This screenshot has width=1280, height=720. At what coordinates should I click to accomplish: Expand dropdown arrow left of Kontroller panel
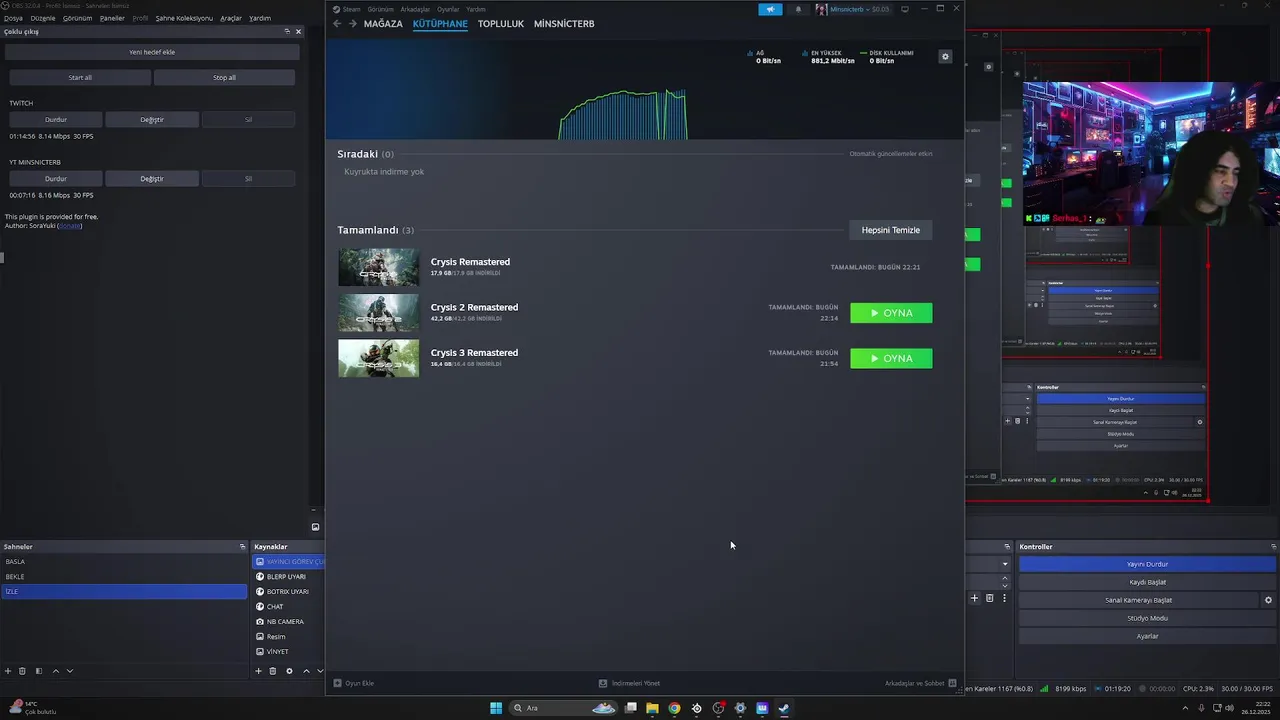tap(1005, 564)
